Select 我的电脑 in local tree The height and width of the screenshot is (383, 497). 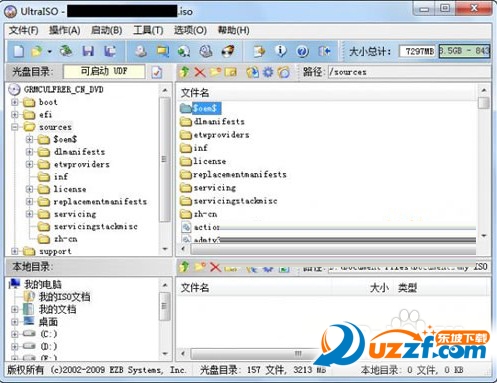43,284
